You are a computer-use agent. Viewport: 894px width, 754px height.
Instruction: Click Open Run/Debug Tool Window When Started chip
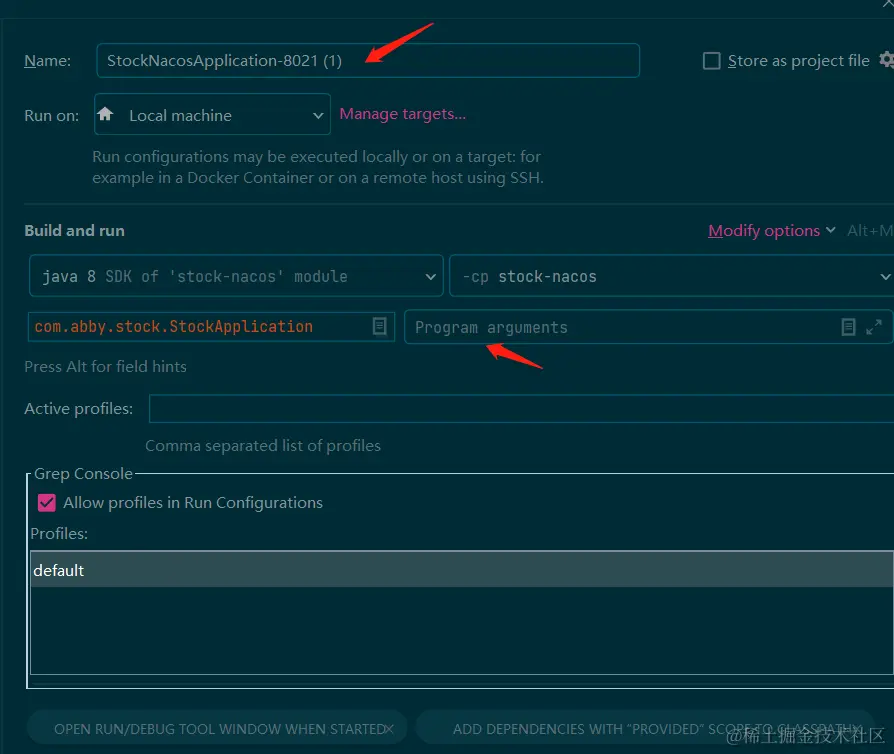[x=219, y=729]
